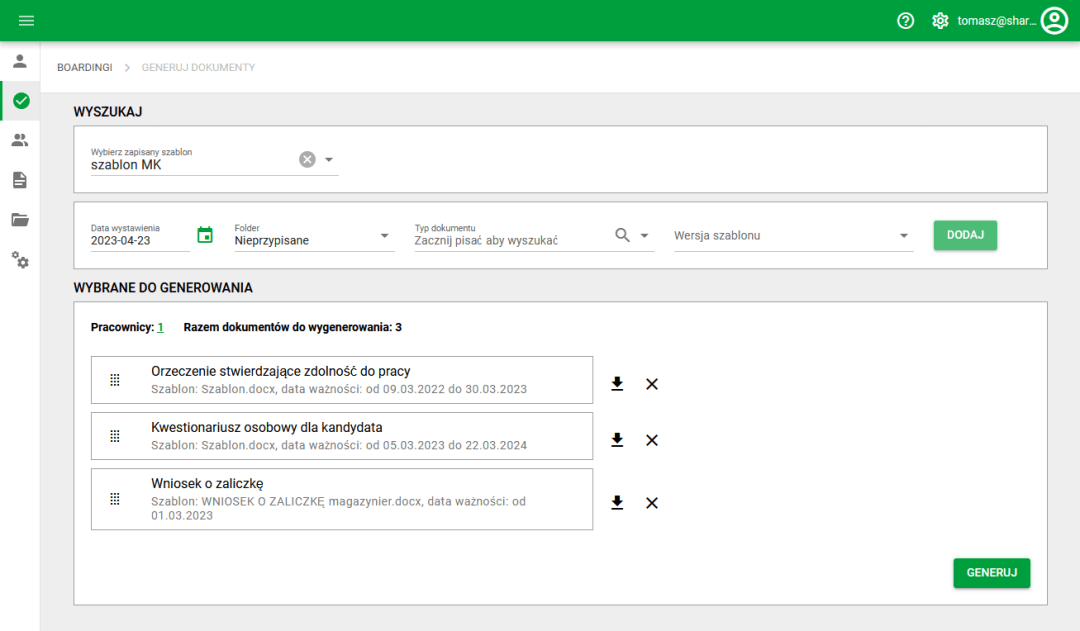Click the DODAJ button
This screenshot has height=631, width=1080.
965,235
